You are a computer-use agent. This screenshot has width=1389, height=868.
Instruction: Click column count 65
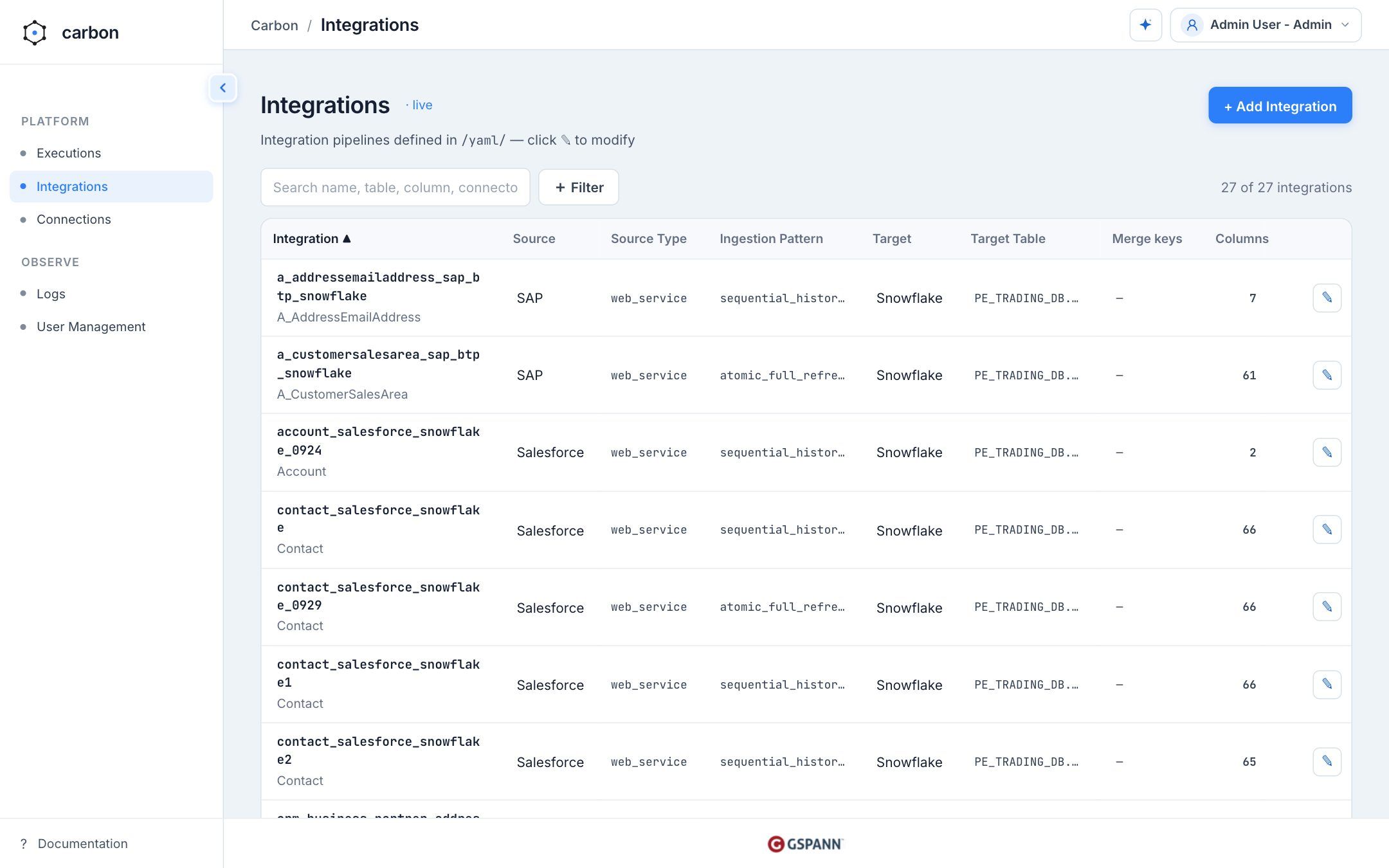[1249, 761]
